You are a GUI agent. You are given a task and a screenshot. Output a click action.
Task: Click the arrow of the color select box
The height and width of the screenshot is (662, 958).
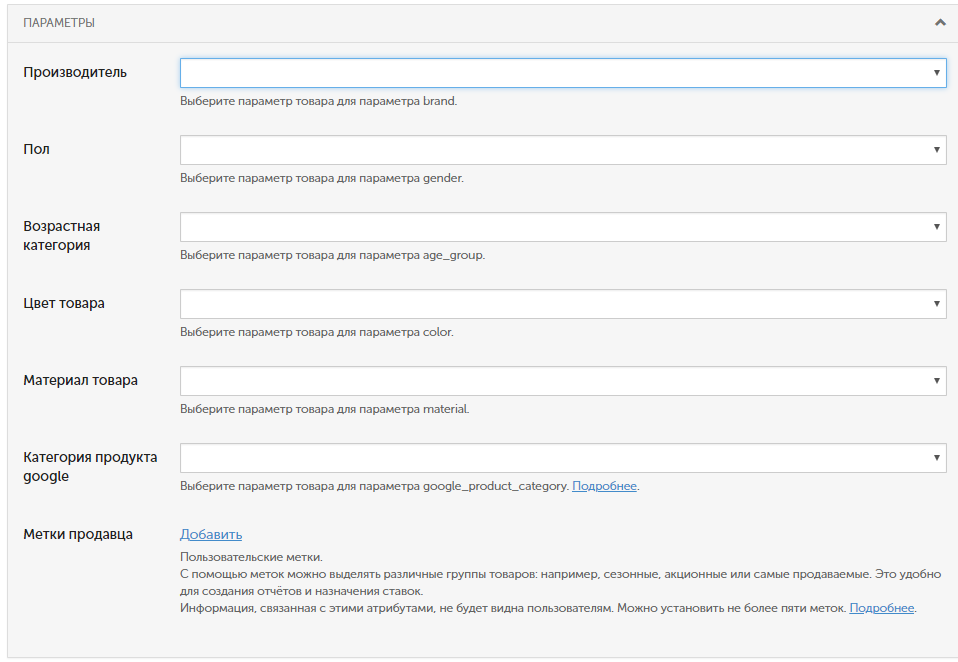pos(936,304)
